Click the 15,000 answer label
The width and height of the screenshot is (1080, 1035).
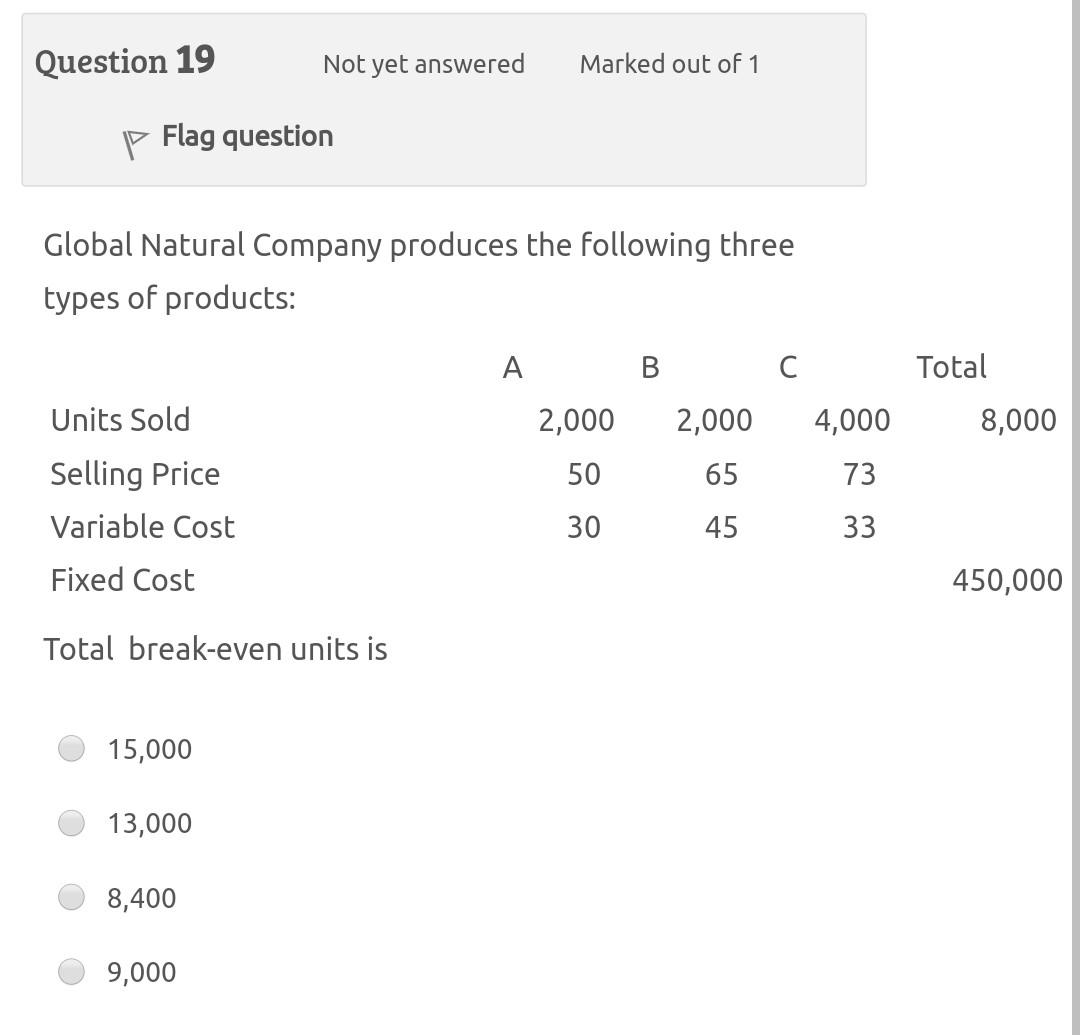(x=150, y=748)
